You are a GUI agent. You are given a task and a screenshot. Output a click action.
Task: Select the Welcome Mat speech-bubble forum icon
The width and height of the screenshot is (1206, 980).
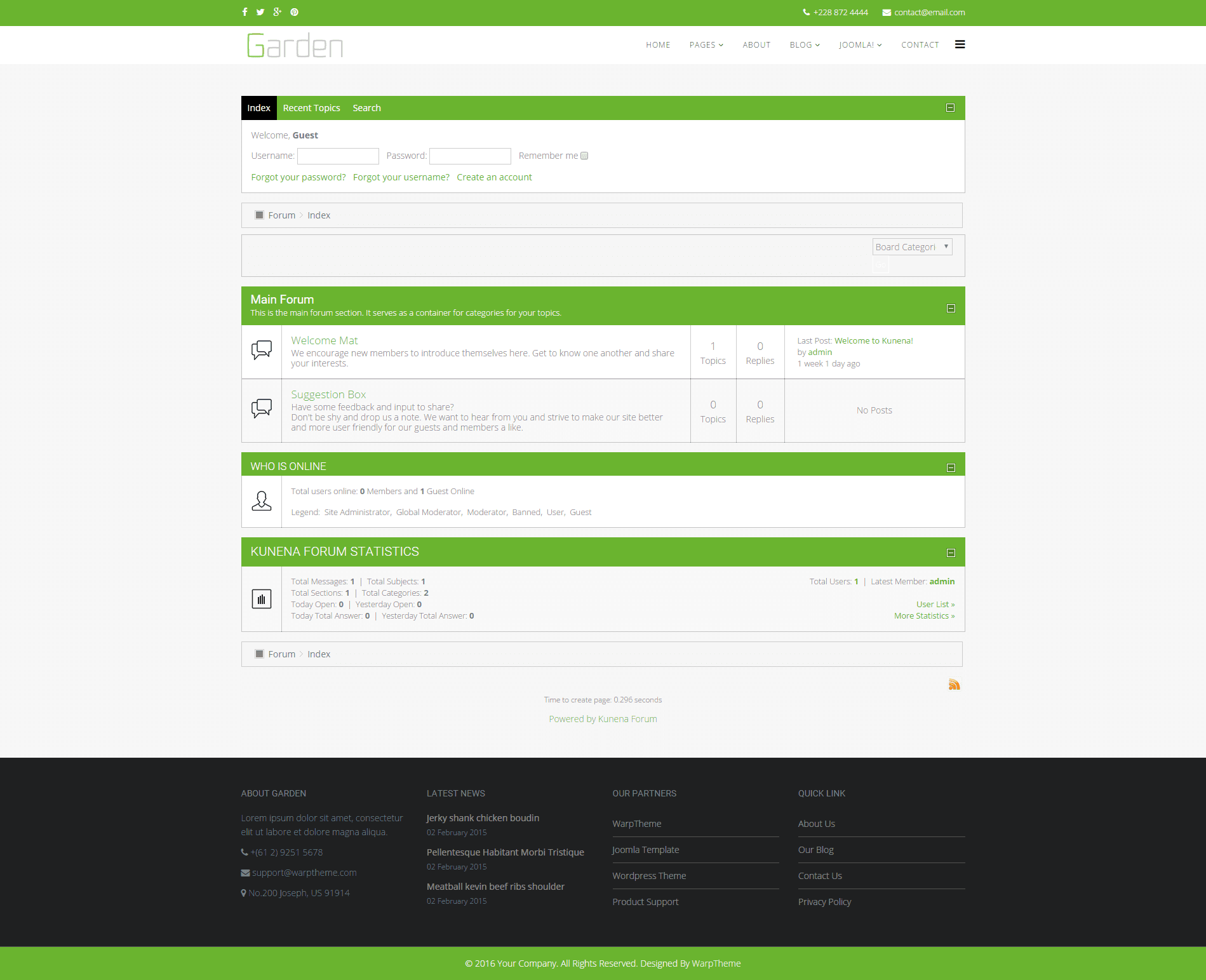pyautogui.click(x=261, y=349)
